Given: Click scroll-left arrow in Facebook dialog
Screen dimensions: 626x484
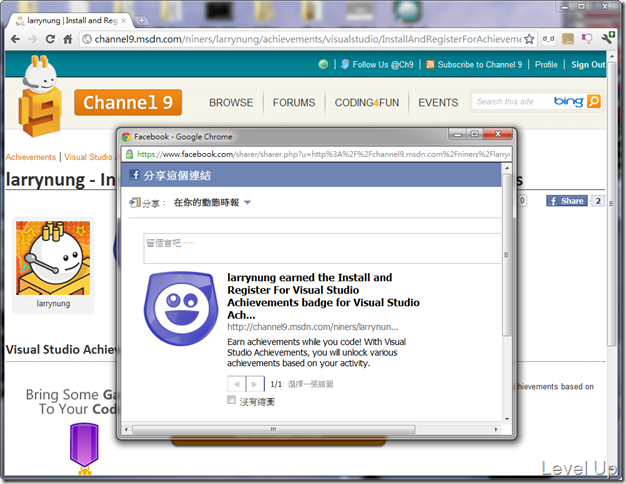Looking at the screenshot, I should [x=127, y=430].
